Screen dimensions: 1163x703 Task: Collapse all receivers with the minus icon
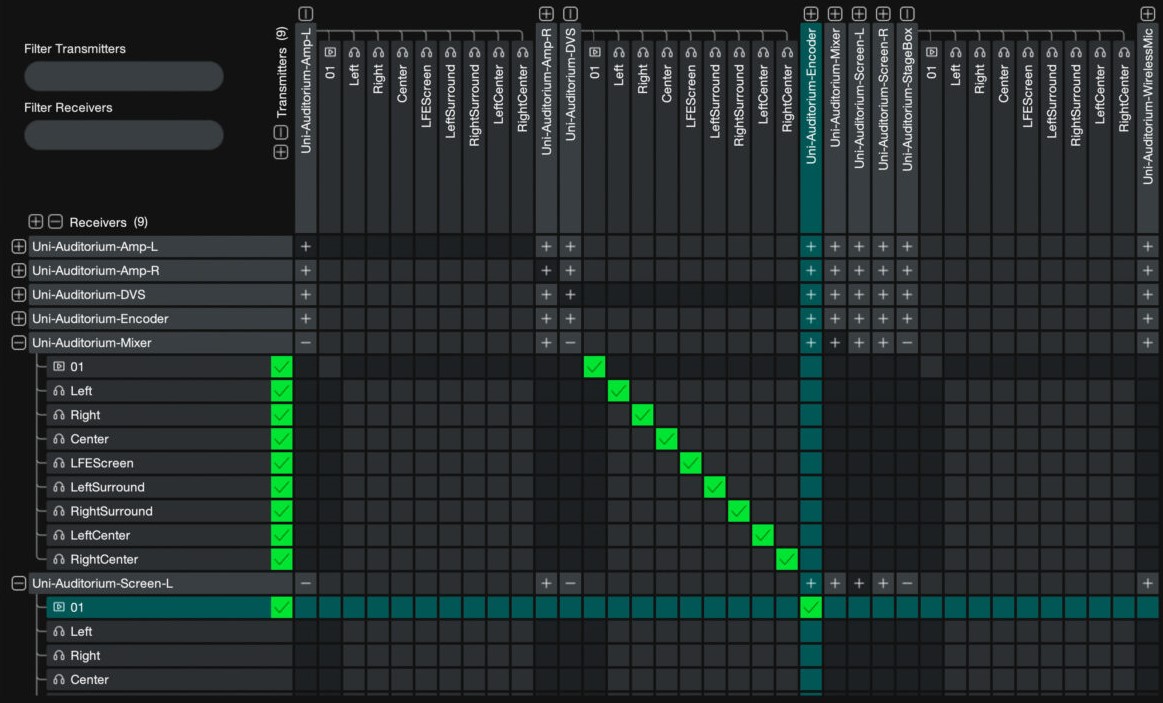(x=55, y=222)
